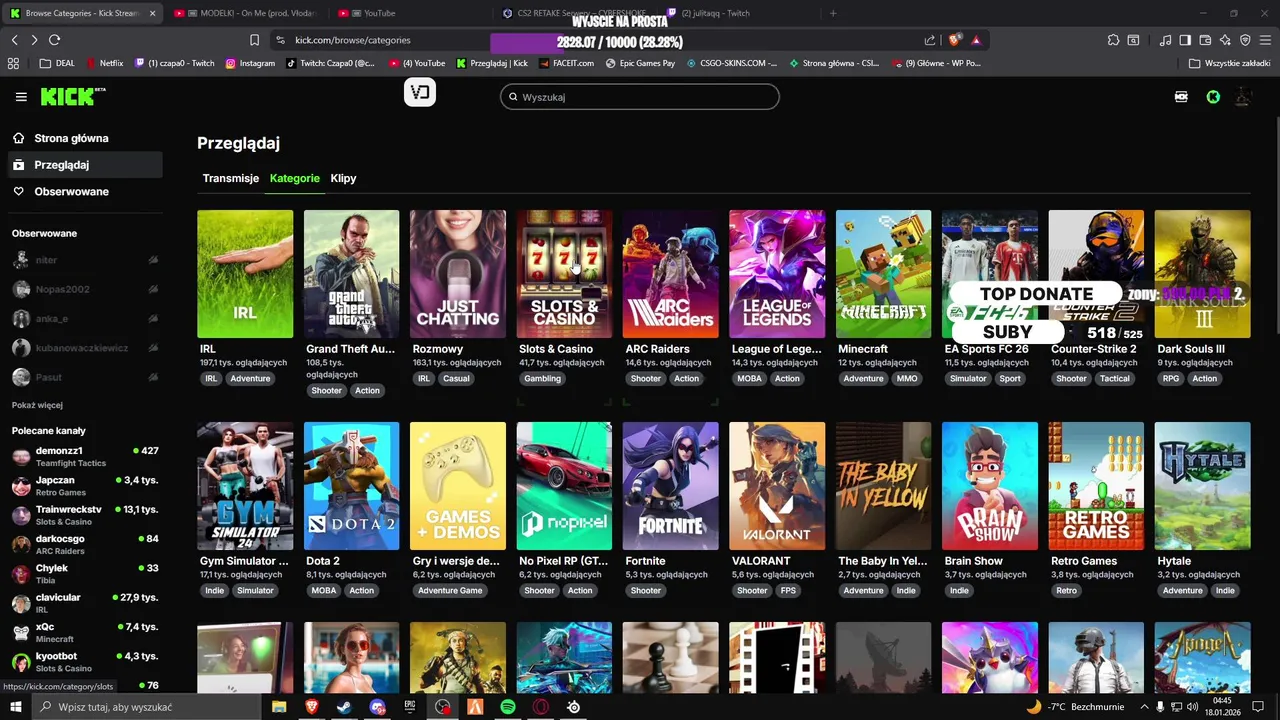Click the green KICK logo
This screenshot has height=720, width=1280.
pyautogui.click(x=72, y=96)
